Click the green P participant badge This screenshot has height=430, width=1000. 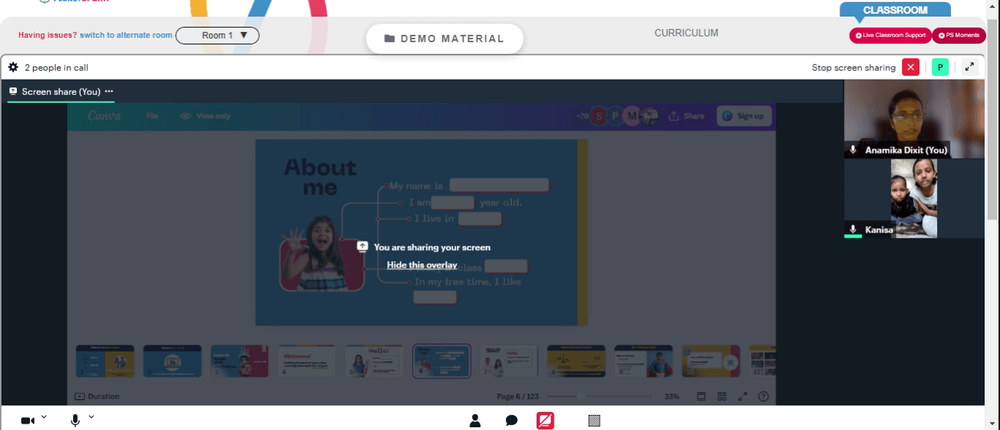pos(939,67)
